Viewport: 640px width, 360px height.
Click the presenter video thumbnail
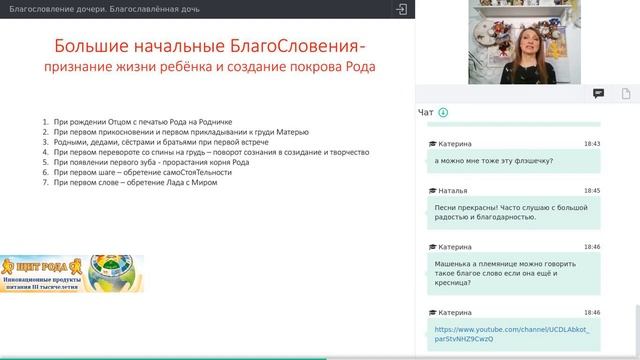[524, 42]
